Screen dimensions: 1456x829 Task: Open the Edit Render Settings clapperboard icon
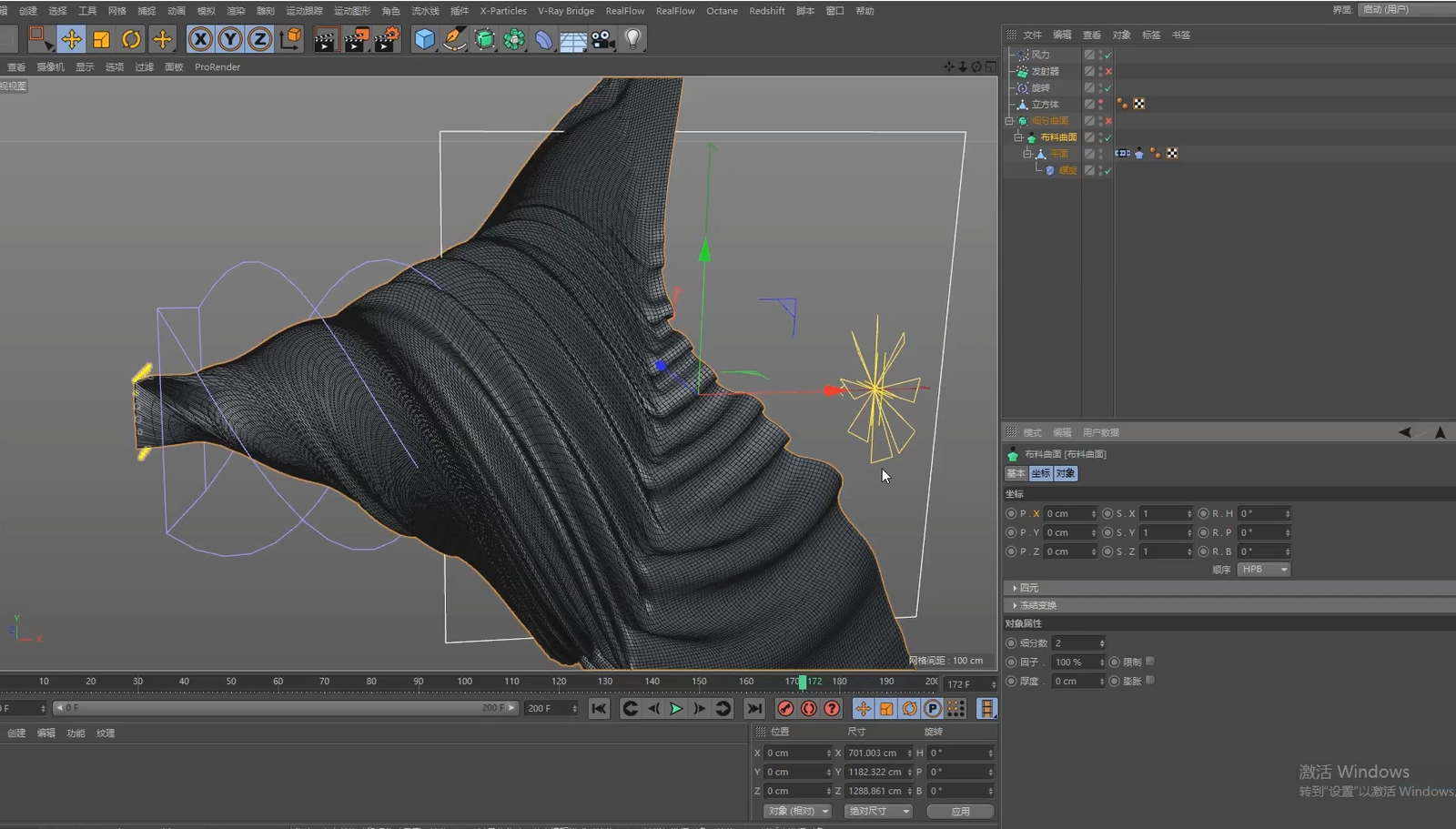[x=387, y=39]
